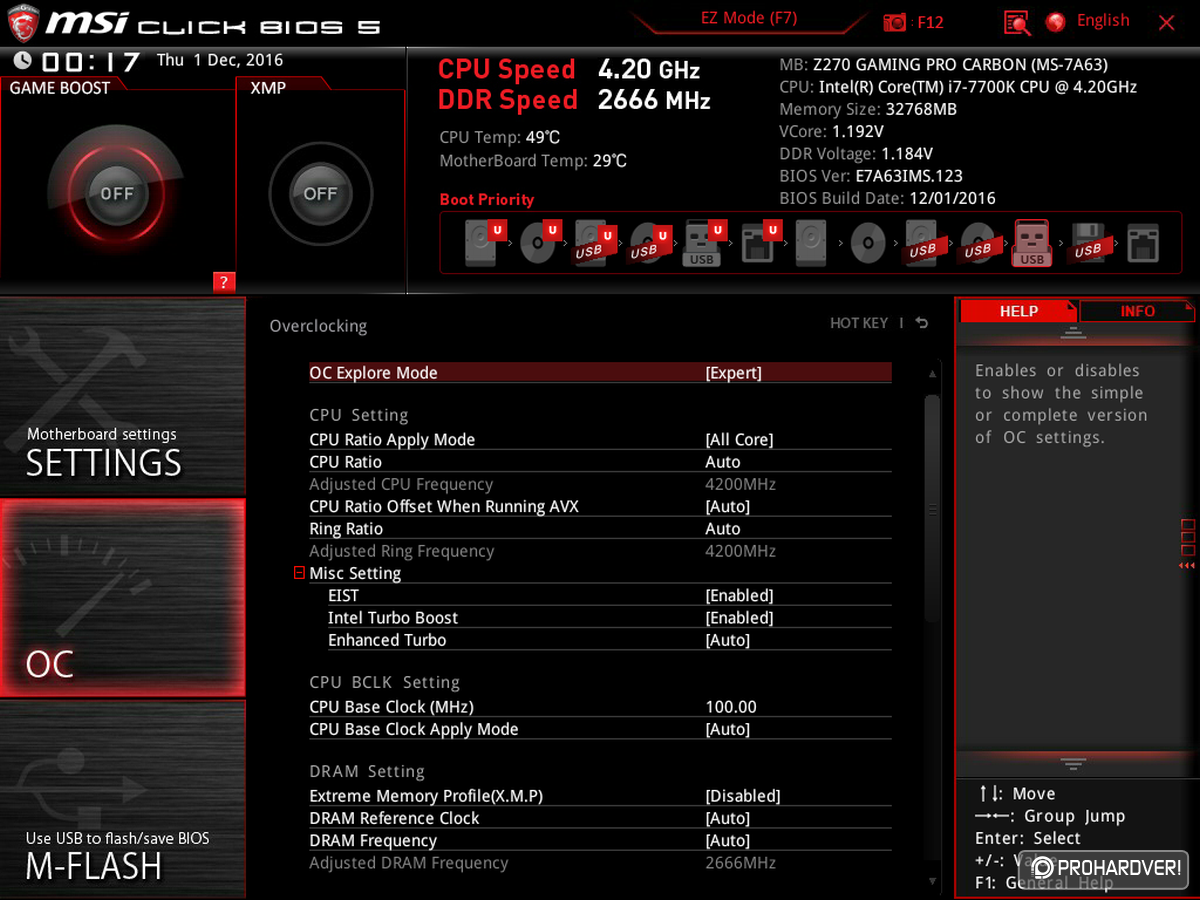Screen dimensions: 1200x900
Task: Open the CPU Ratio Offset When Running AVX dropdown
Action: [728, 507]
